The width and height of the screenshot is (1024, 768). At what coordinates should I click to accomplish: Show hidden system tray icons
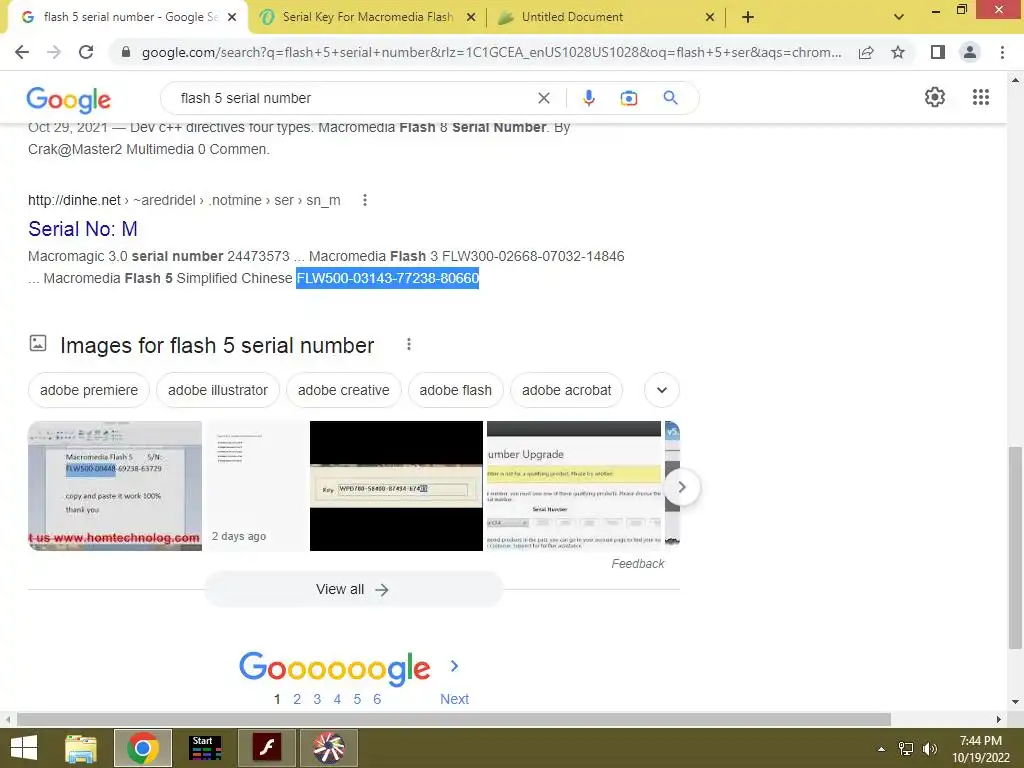[x=882, y=748]
